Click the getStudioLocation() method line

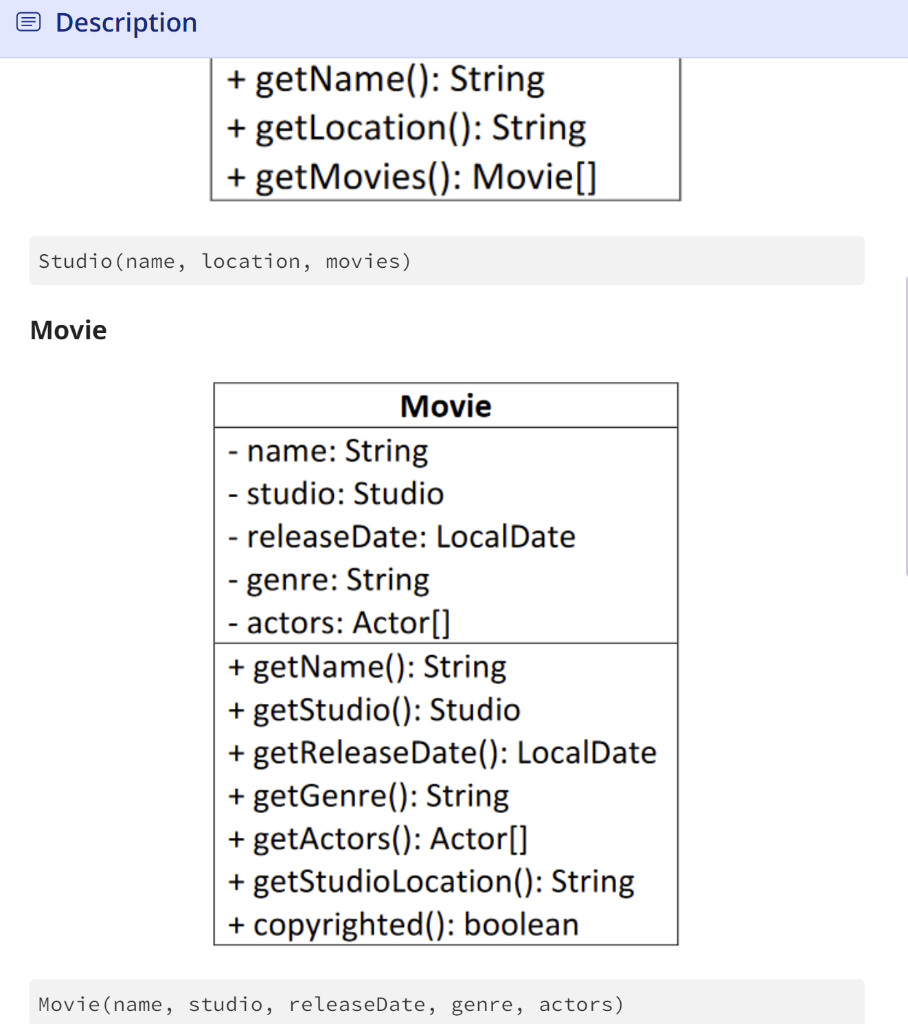[431, 882]
